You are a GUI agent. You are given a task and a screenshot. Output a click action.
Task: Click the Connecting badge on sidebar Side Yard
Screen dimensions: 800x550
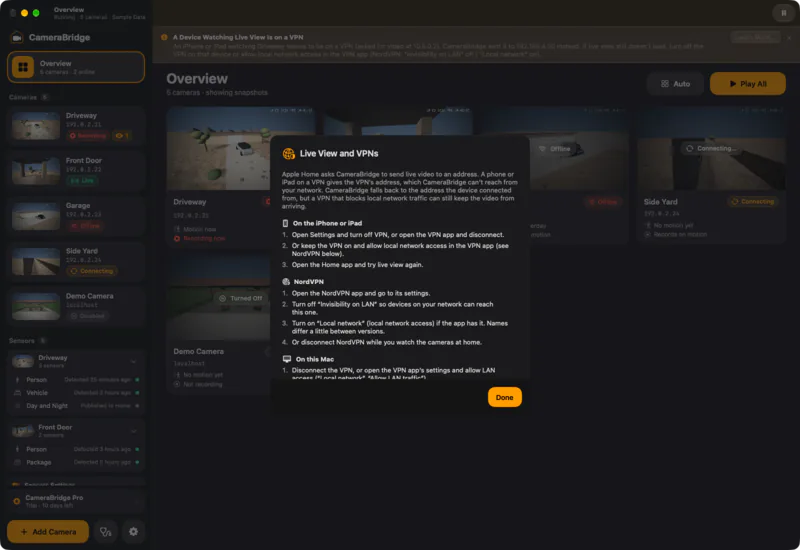(x=92, y=270)
